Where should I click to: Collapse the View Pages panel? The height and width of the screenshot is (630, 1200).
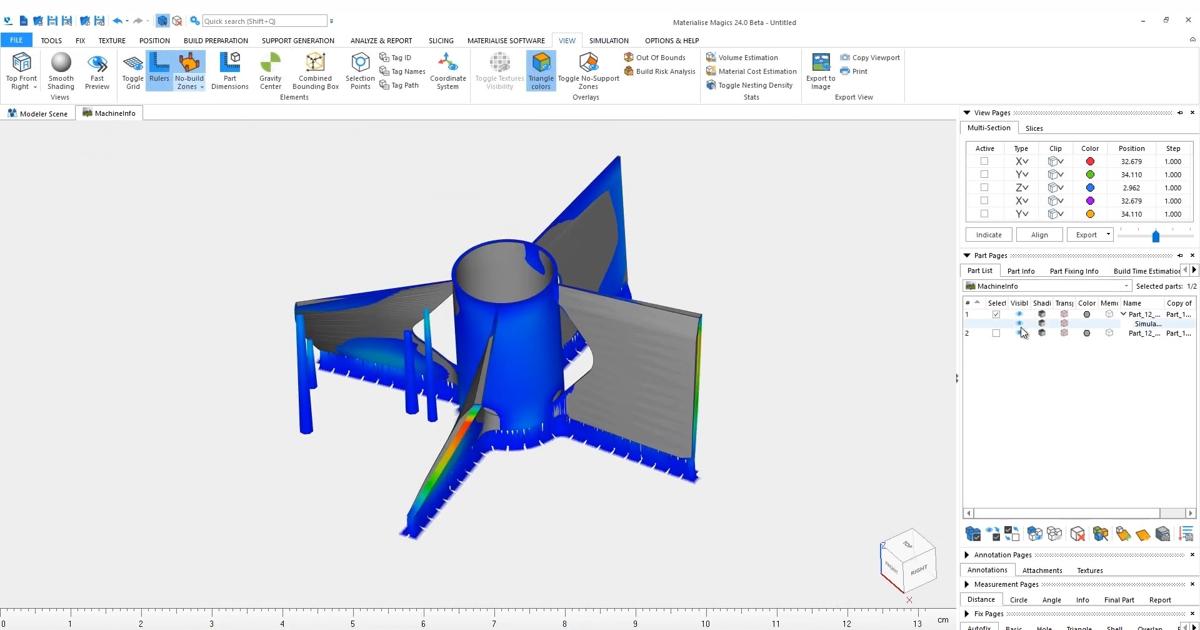click(x=967, y=113)
